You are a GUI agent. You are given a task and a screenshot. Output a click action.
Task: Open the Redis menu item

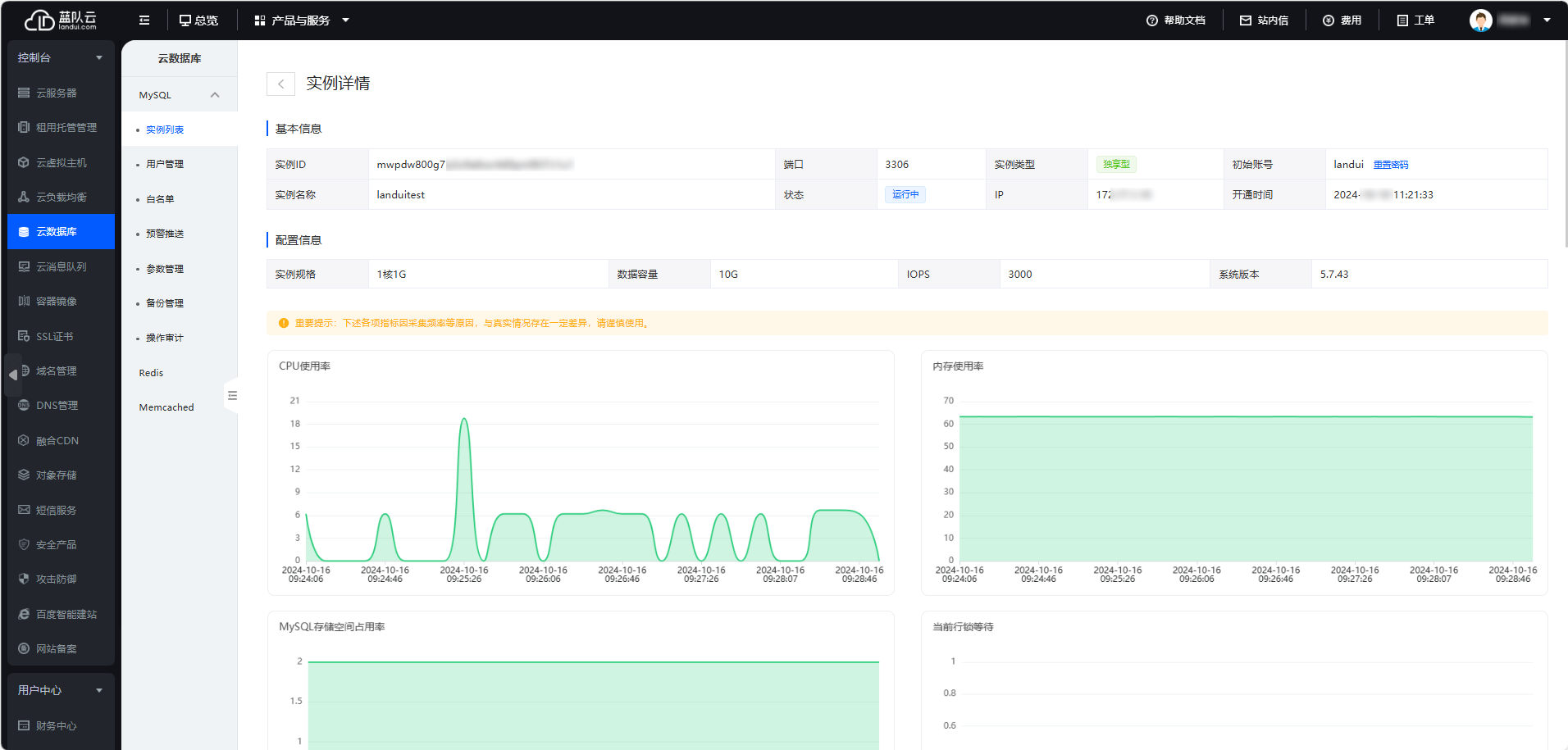click(151, 373)
